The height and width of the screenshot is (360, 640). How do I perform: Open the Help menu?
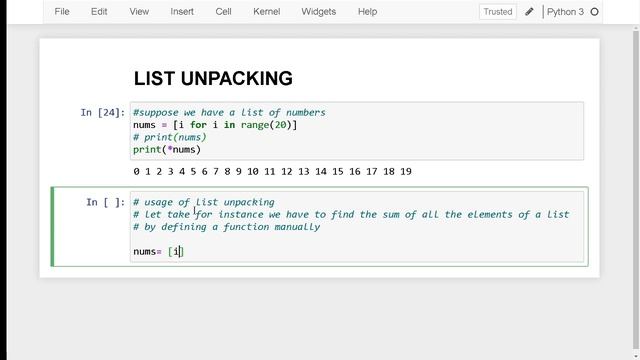pos(367,11)
